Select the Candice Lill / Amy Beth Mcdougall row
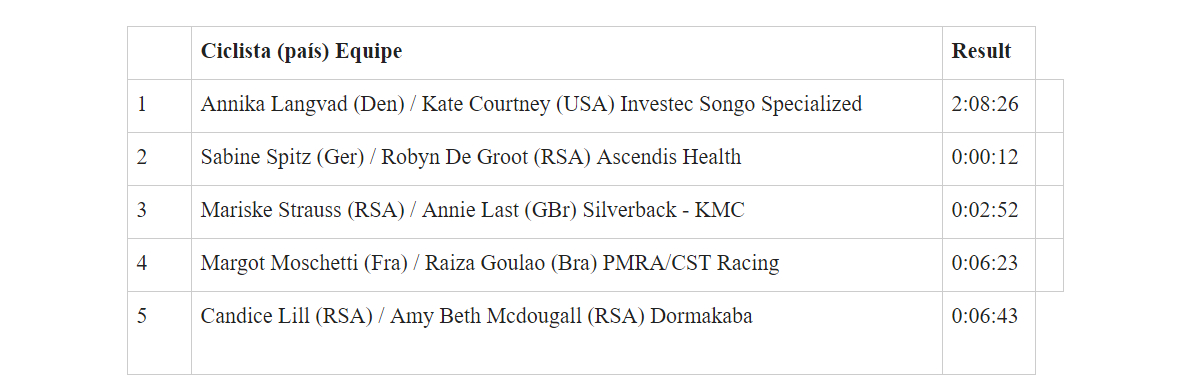 click(581, 333)
